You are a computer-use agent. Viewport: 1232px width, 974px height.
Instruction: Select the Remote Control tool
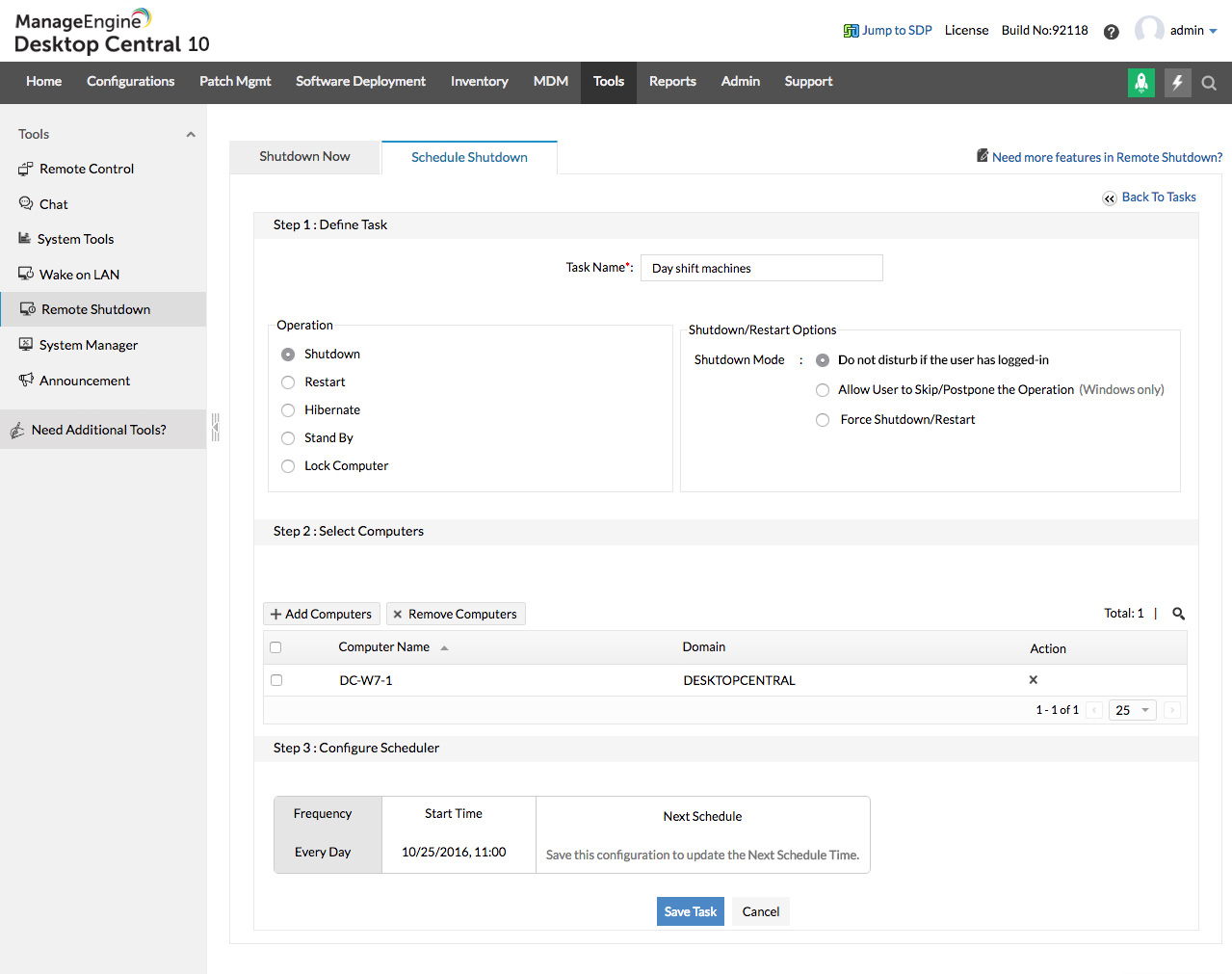pos(86,169)
